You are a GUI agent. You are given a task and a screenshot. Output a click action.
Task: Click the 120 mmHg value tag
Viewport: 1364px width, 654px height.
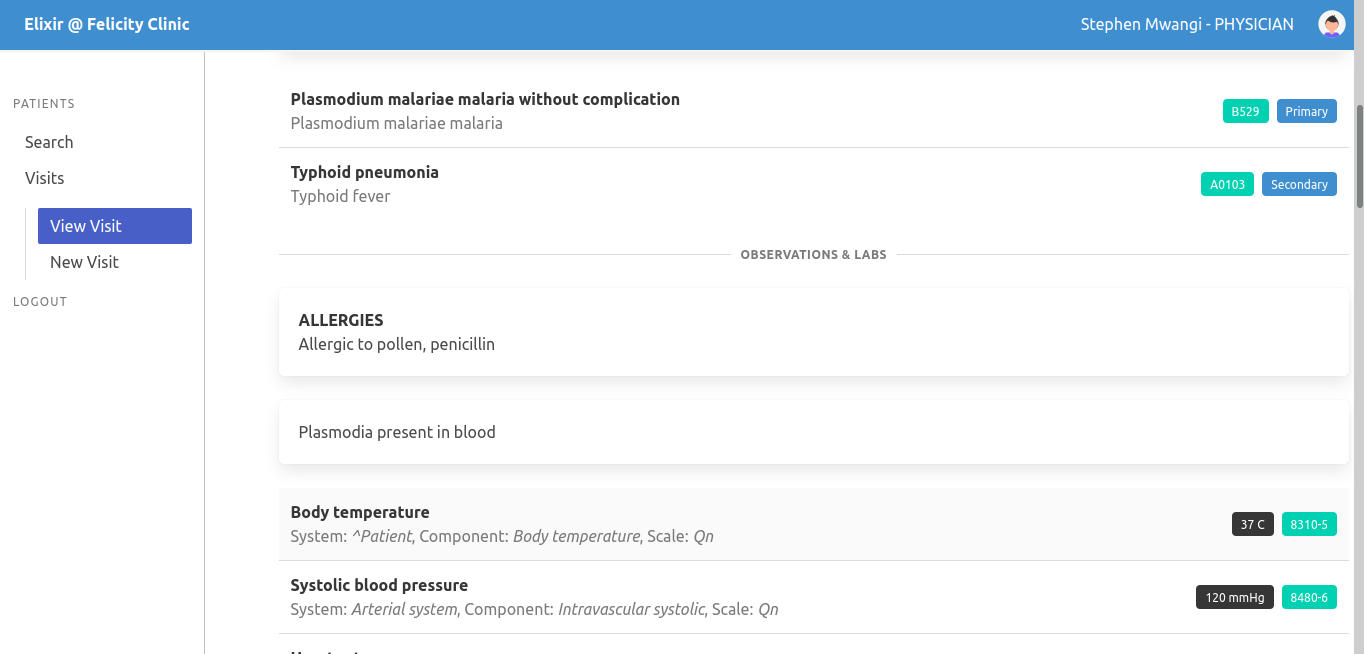pos(1234,597)
